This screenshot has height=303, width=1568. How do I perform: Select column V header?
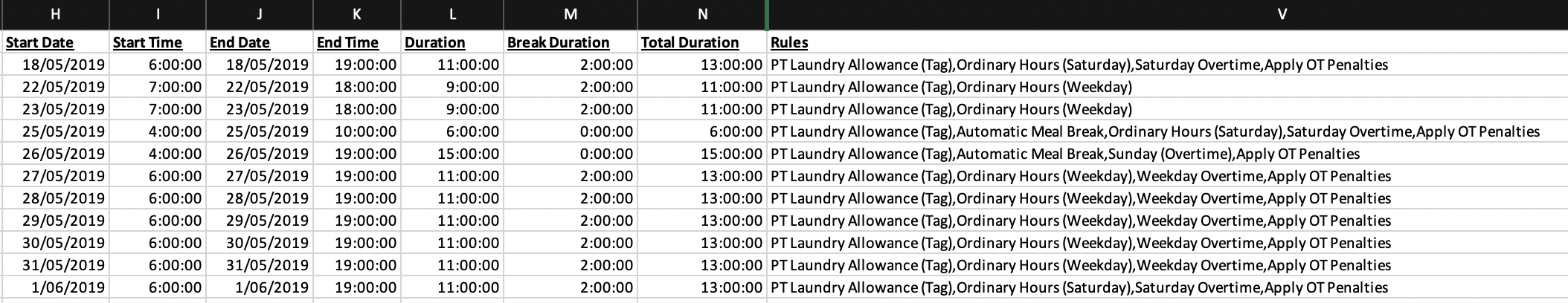click(1168, 14)
